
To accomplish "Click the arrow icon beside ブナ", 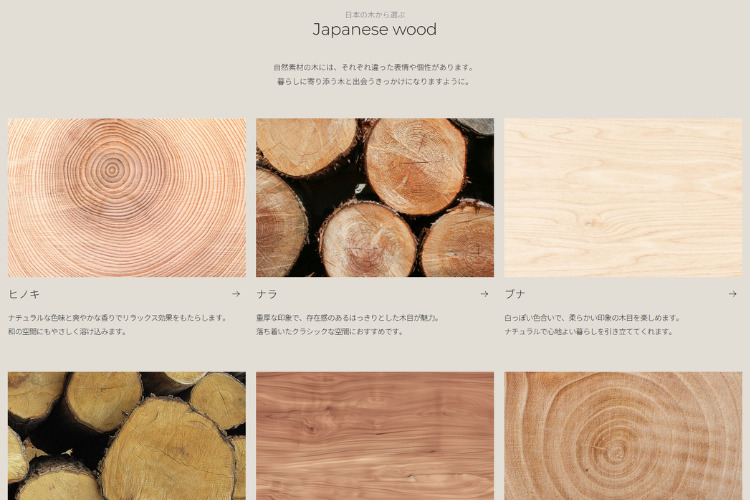I will coord(732,294).
